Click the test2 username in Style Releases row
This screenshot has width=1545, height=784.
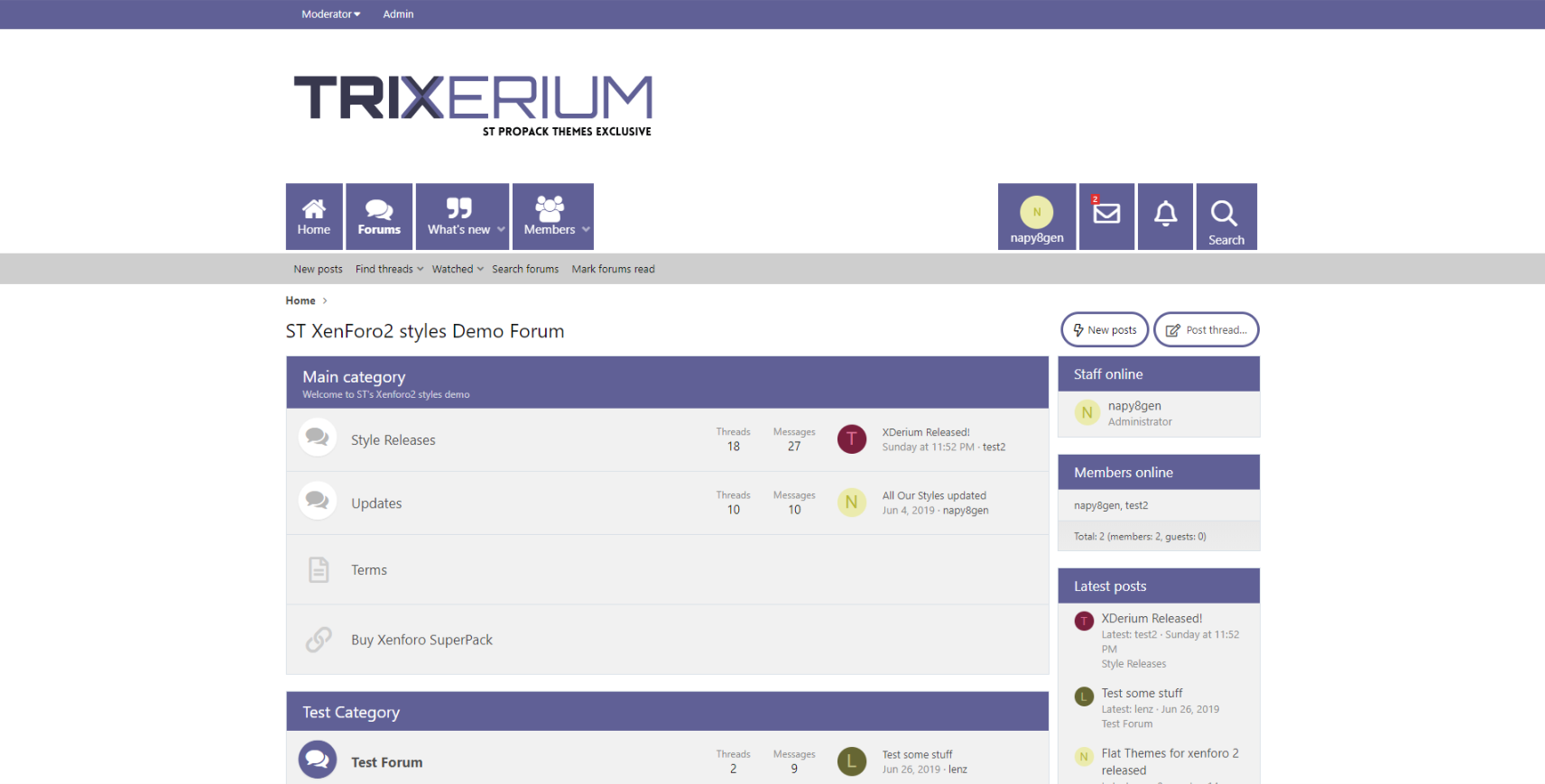(x=994, y=447)
